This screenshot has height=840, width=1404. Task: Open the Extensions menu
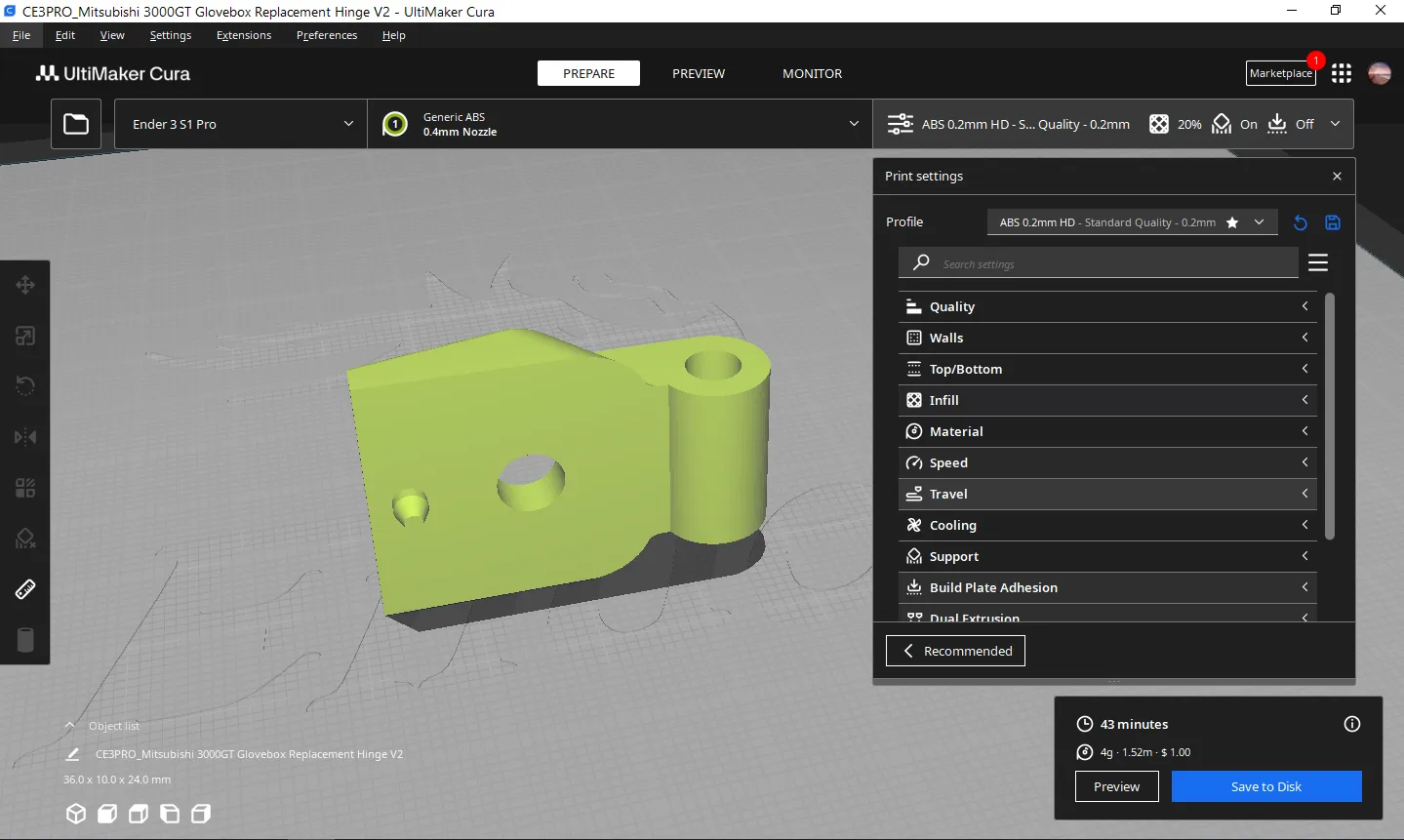click(x=244, y=35)
